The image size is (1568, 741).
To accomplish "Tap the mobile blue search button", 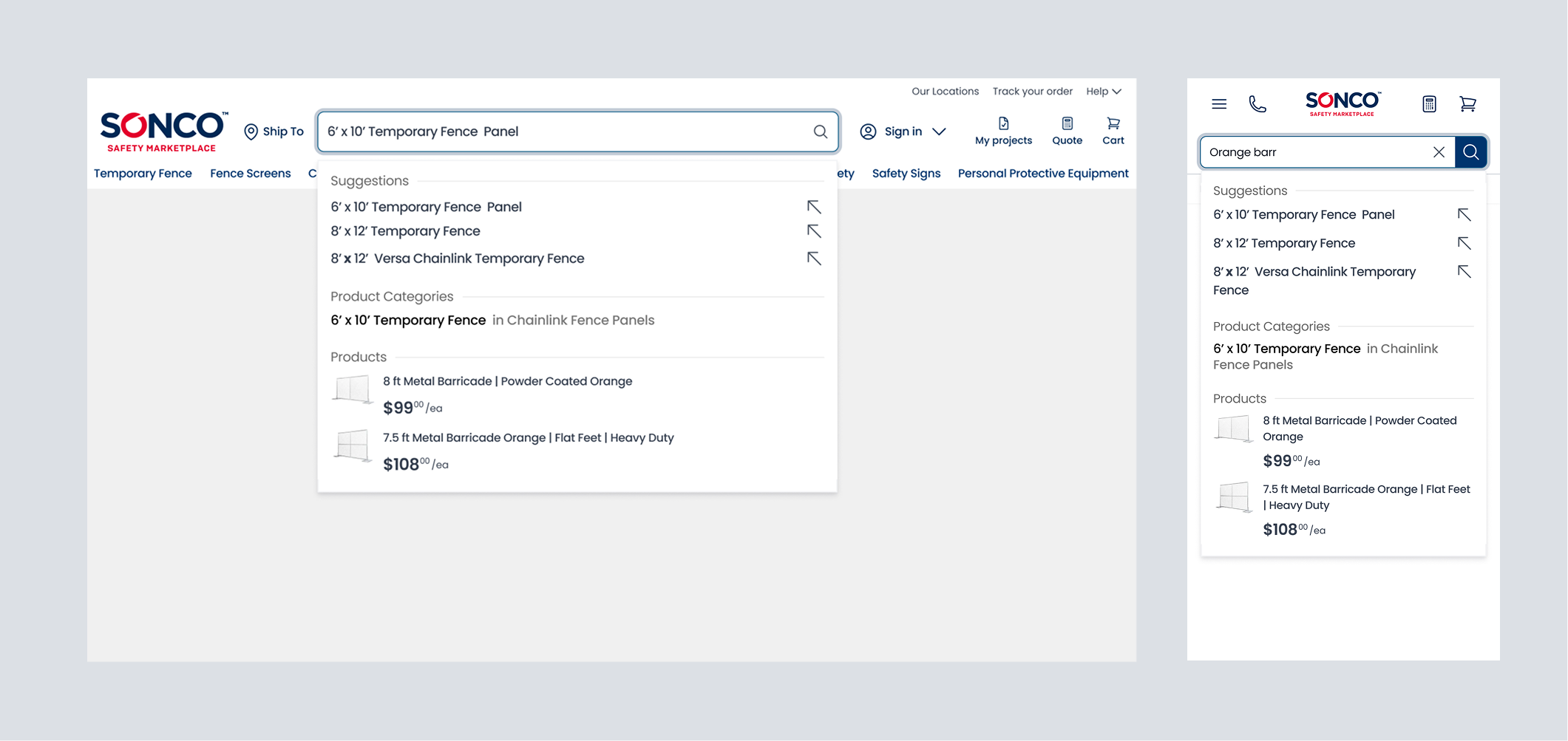I will point(1470,152).
